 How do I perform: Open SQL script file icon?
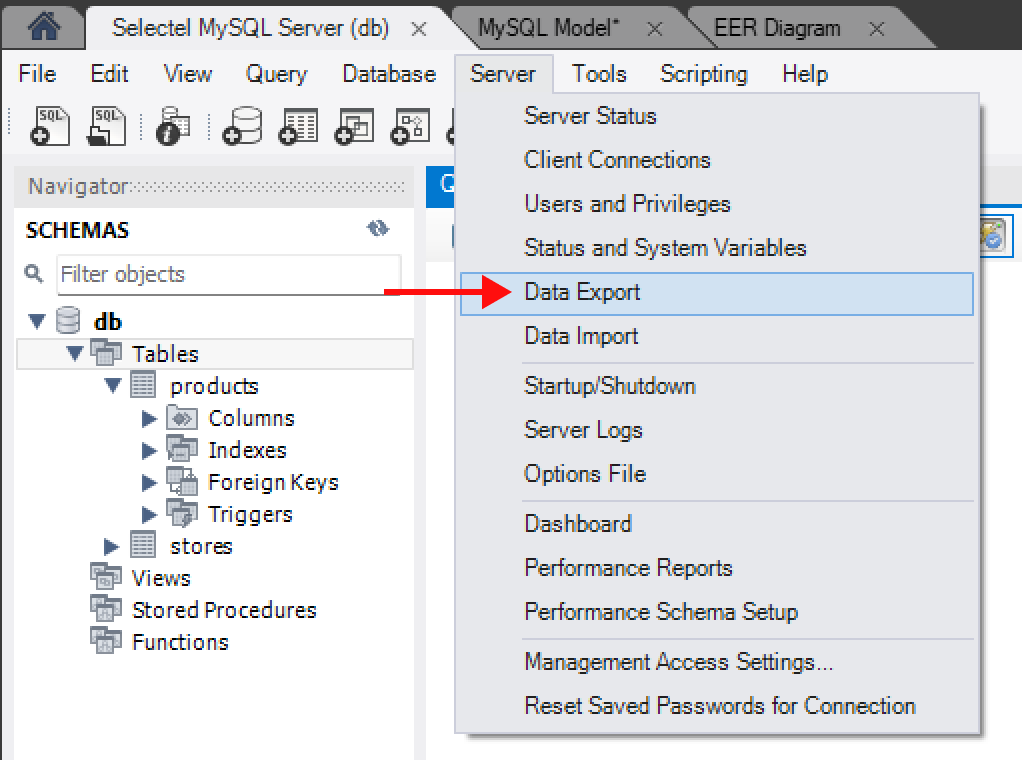tap(106, 126)
